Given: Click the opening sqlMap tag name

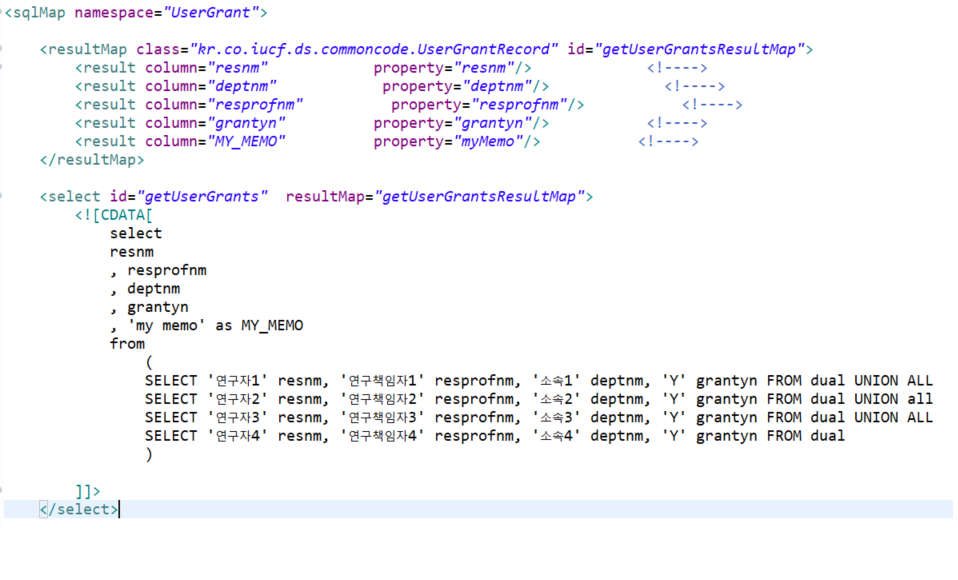Looking at the screenshot, I should click(39, 12).
